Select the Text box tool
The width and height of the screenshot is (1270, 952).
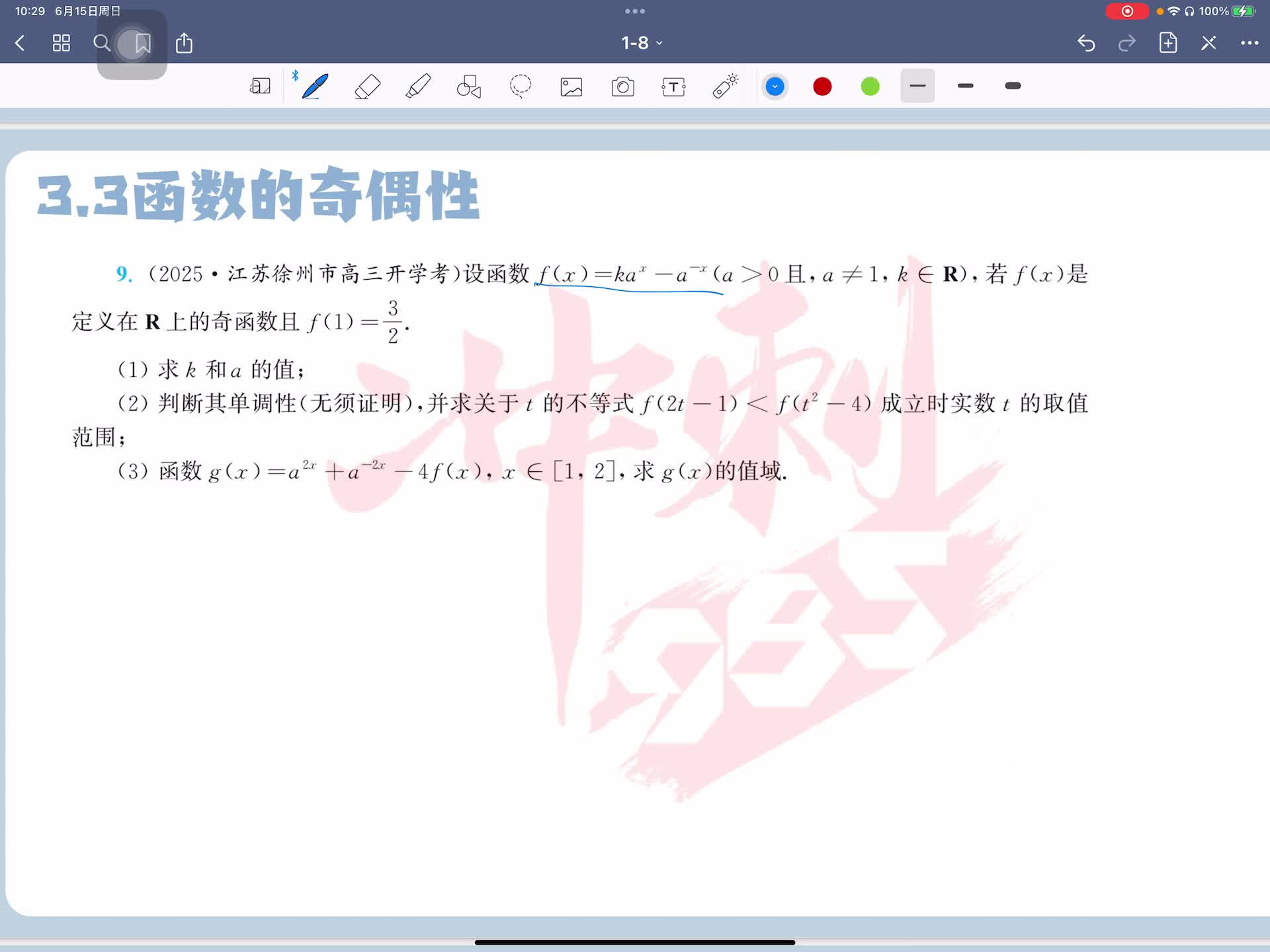[x=673, y=87]
